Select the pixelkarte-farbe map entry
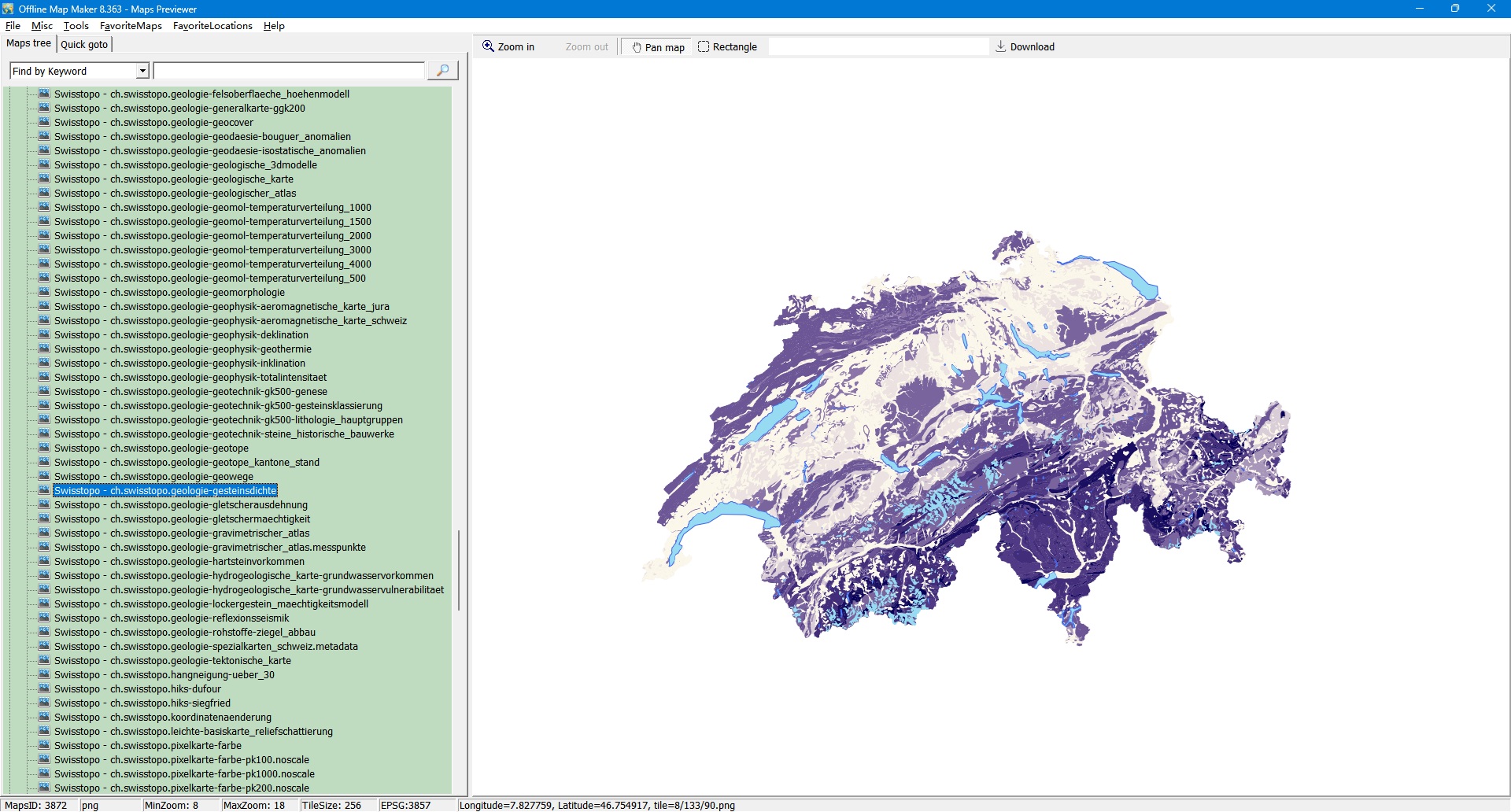The image size is (1511, 812). coord(148,746)
